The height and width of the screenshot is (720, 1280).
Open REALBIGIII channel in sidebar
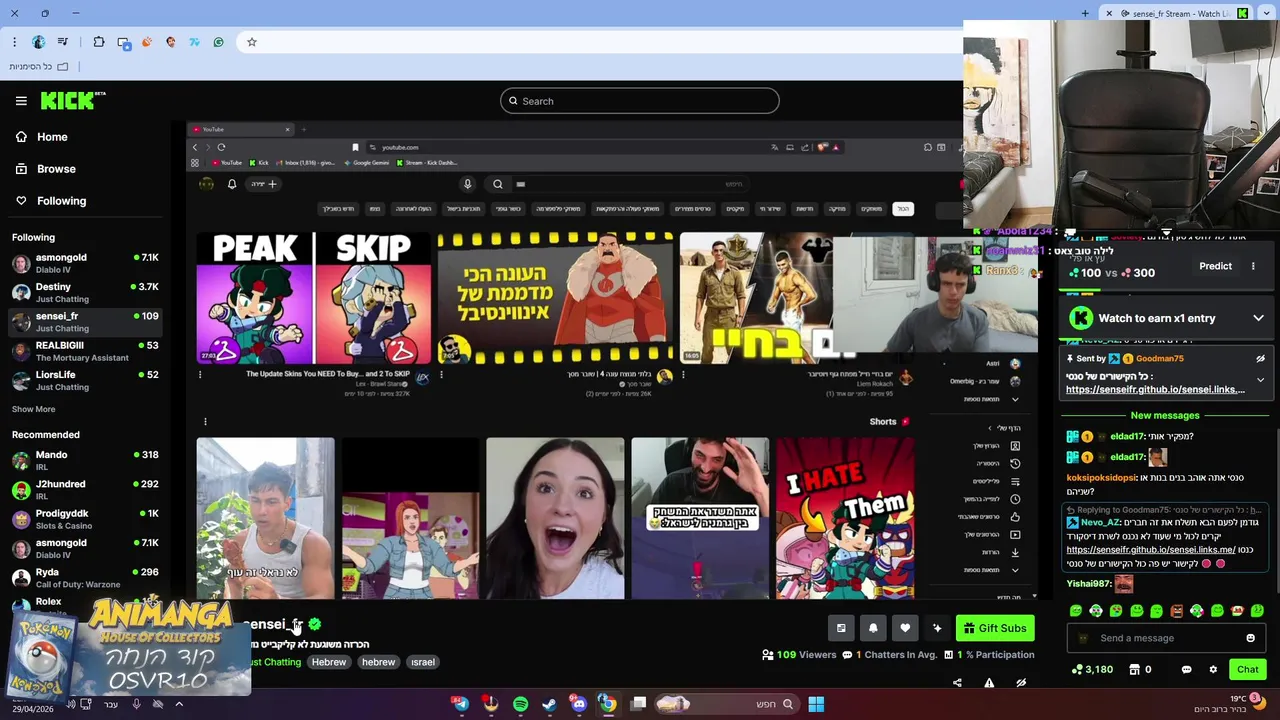[x=85, y=351]
